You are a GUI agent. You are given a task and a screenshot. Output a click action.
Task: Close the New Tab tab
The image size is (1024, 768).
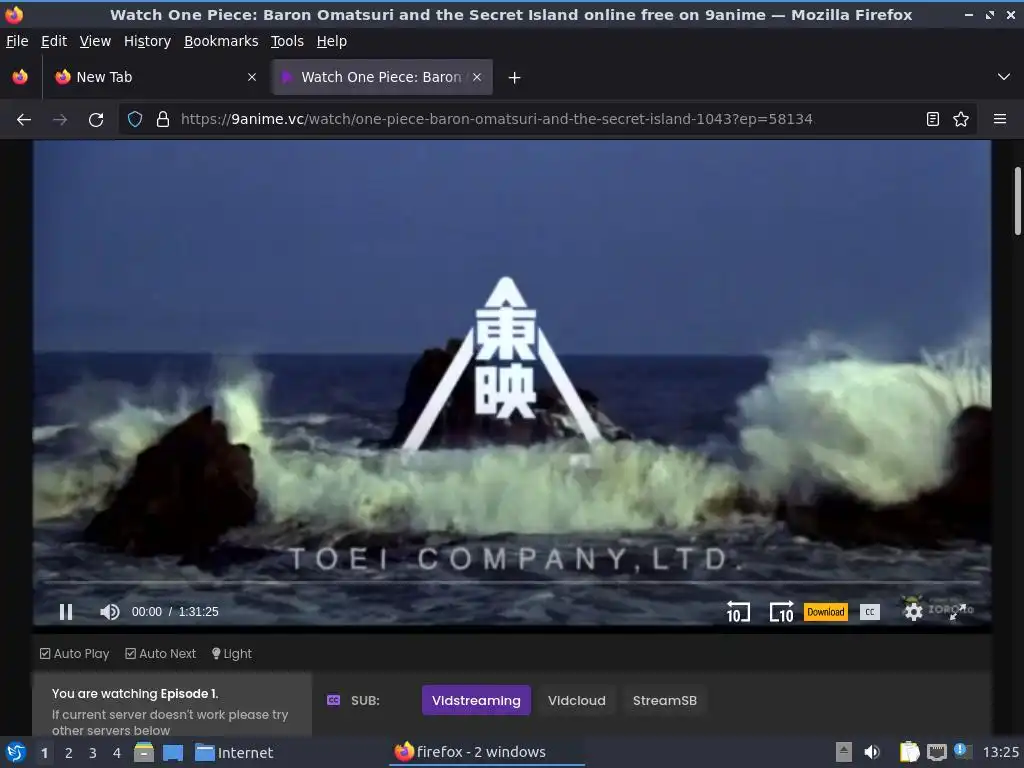[252, 77]
